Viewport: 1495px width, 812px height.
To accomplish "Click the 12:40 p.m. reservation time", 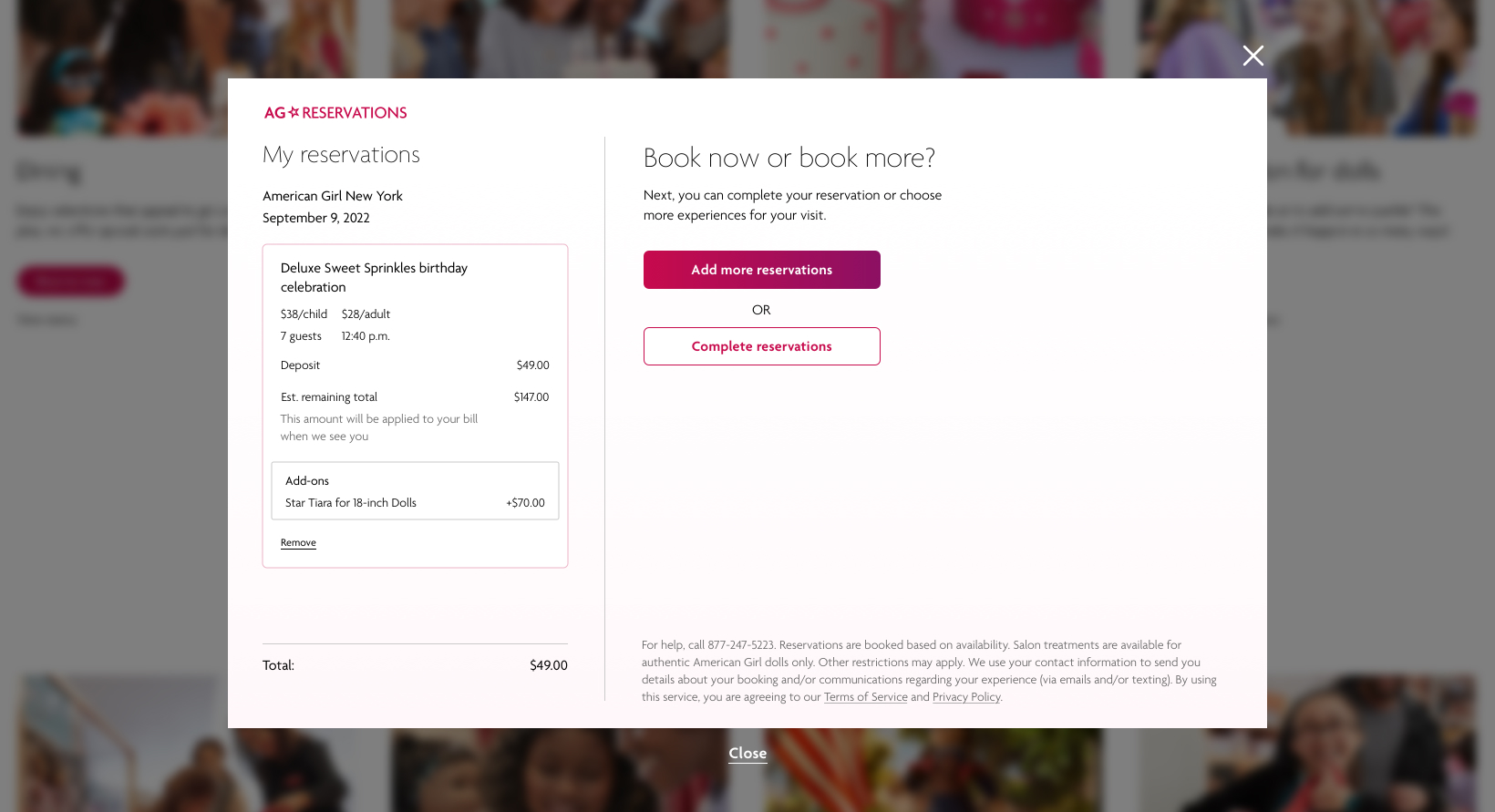I will [366, 336].
